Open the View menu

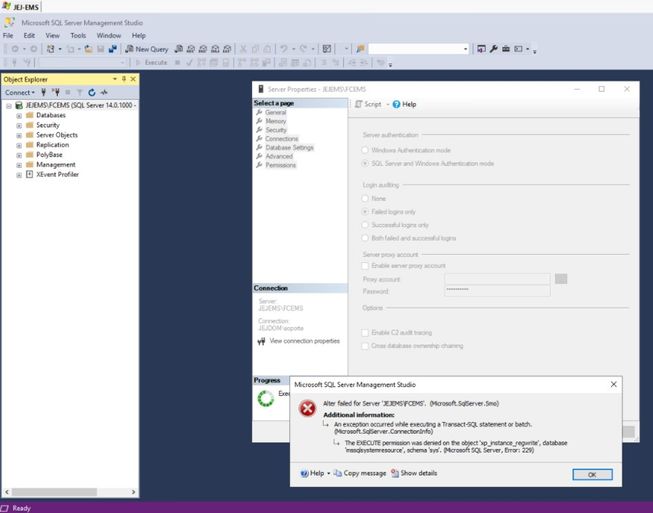point(52,35)
